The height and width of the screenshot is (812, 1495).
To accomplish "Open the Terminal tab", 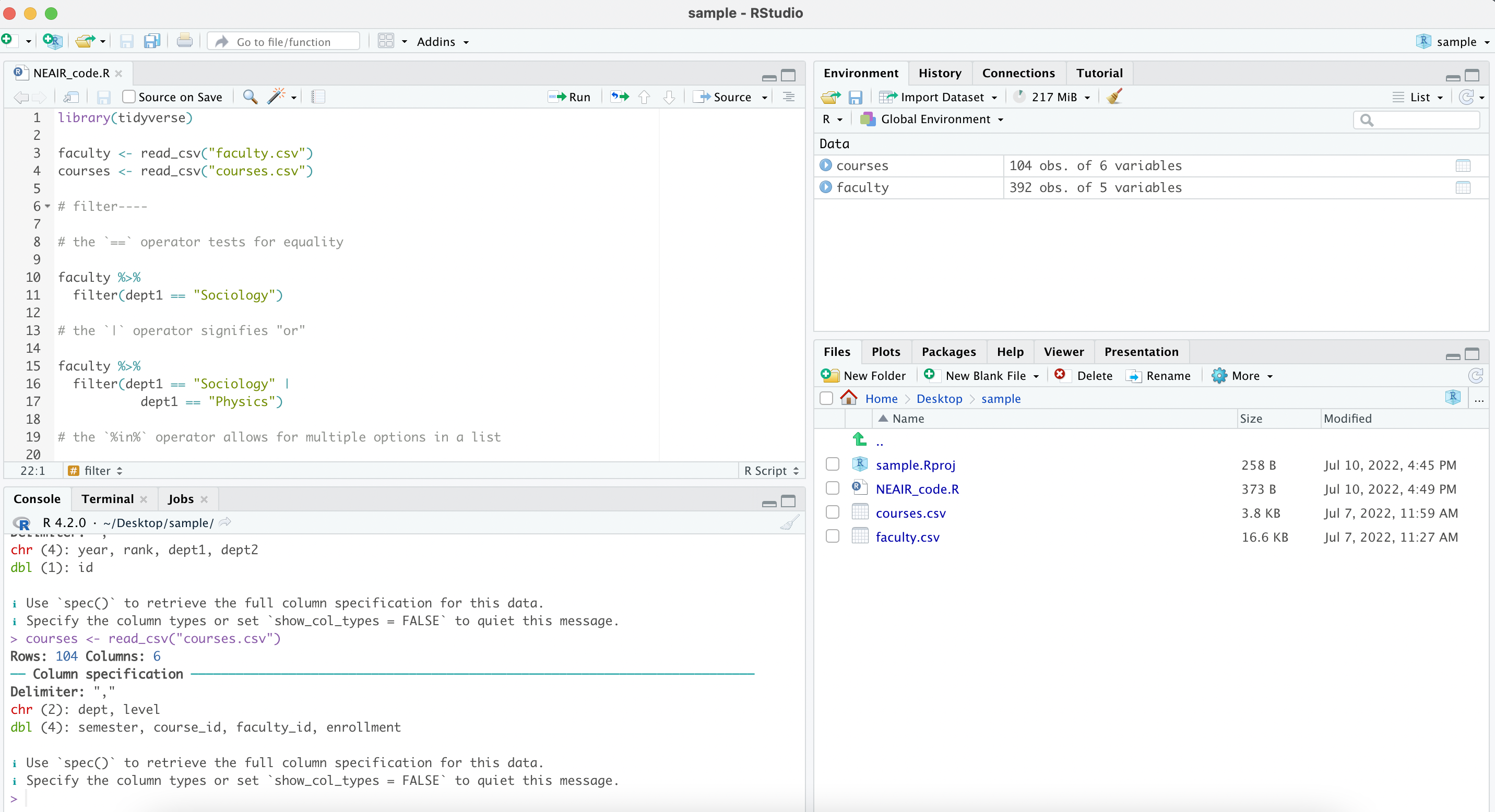I will pos(108,499).
